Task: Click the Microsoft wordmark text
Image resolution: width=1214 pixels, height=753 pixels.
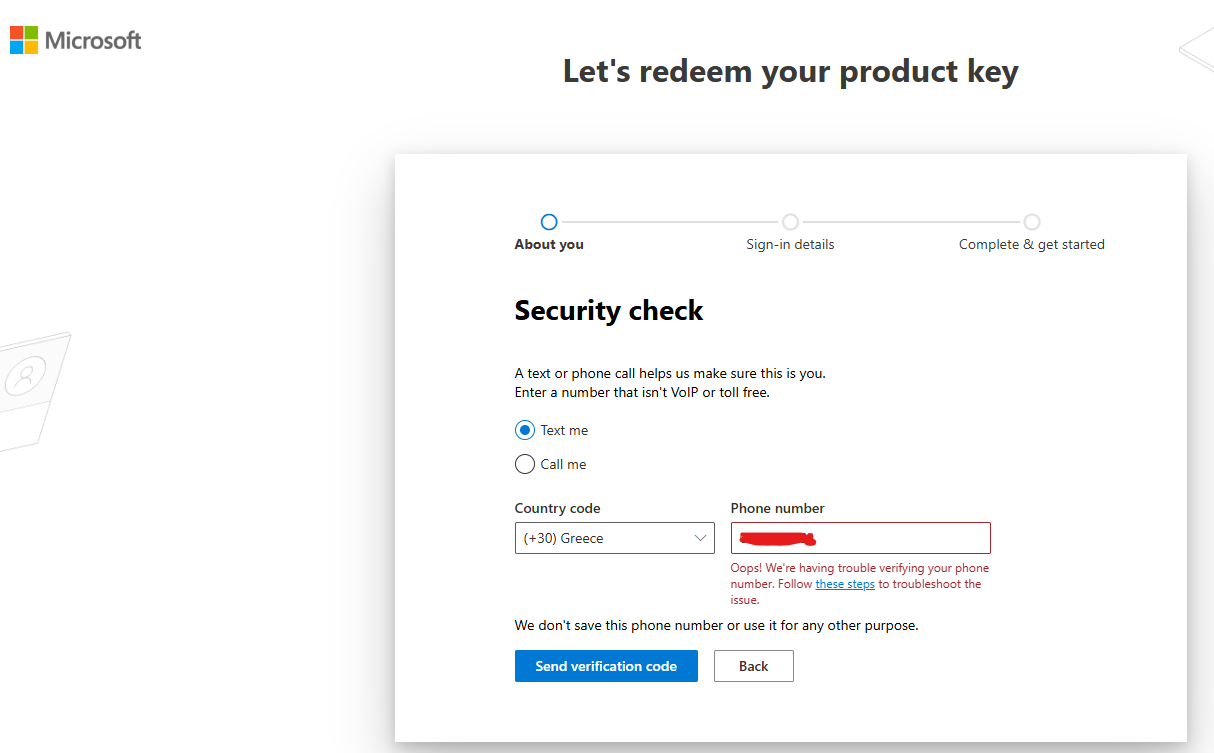Action: click(93, 40)
